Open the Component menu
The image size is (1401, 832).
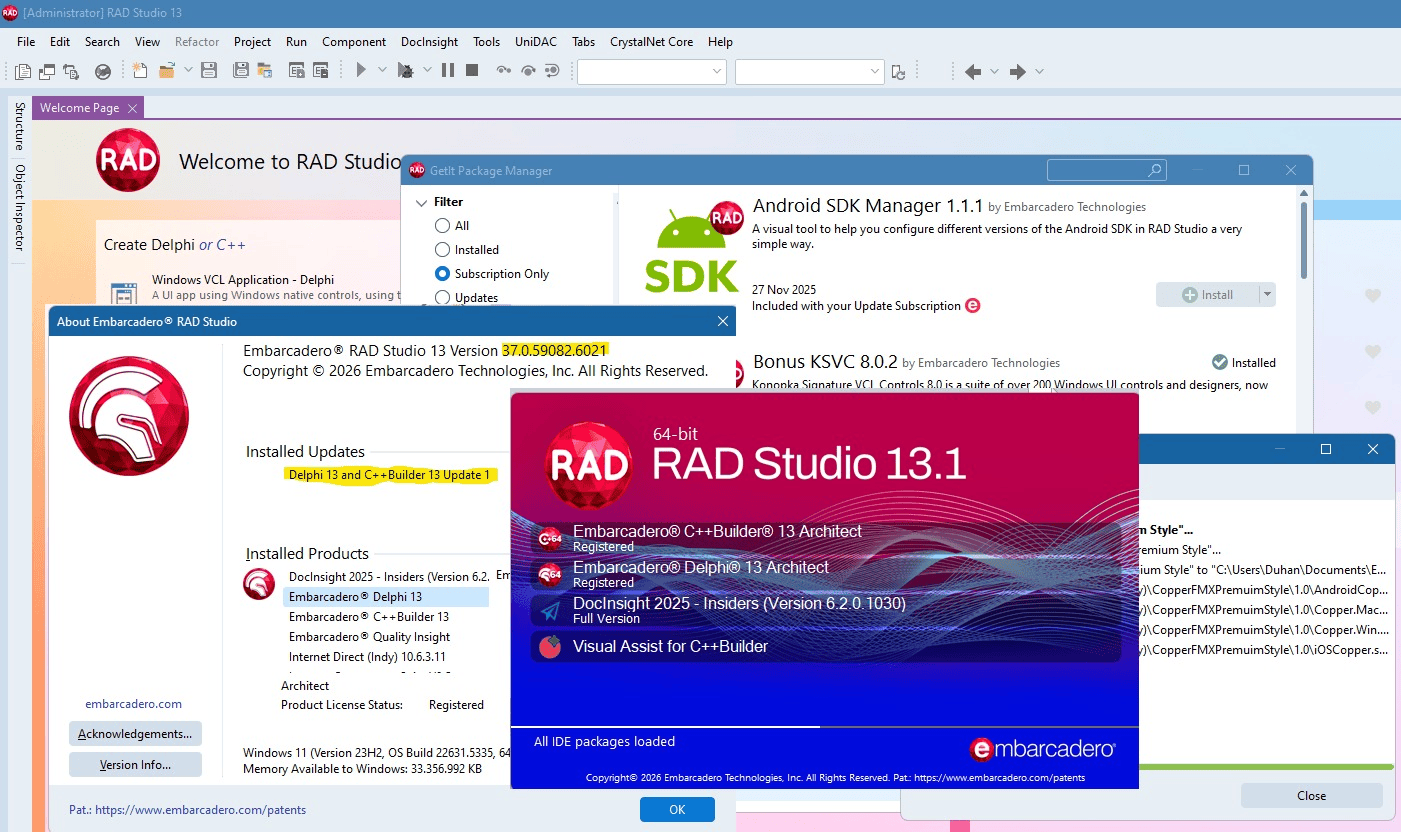[353, 42]
